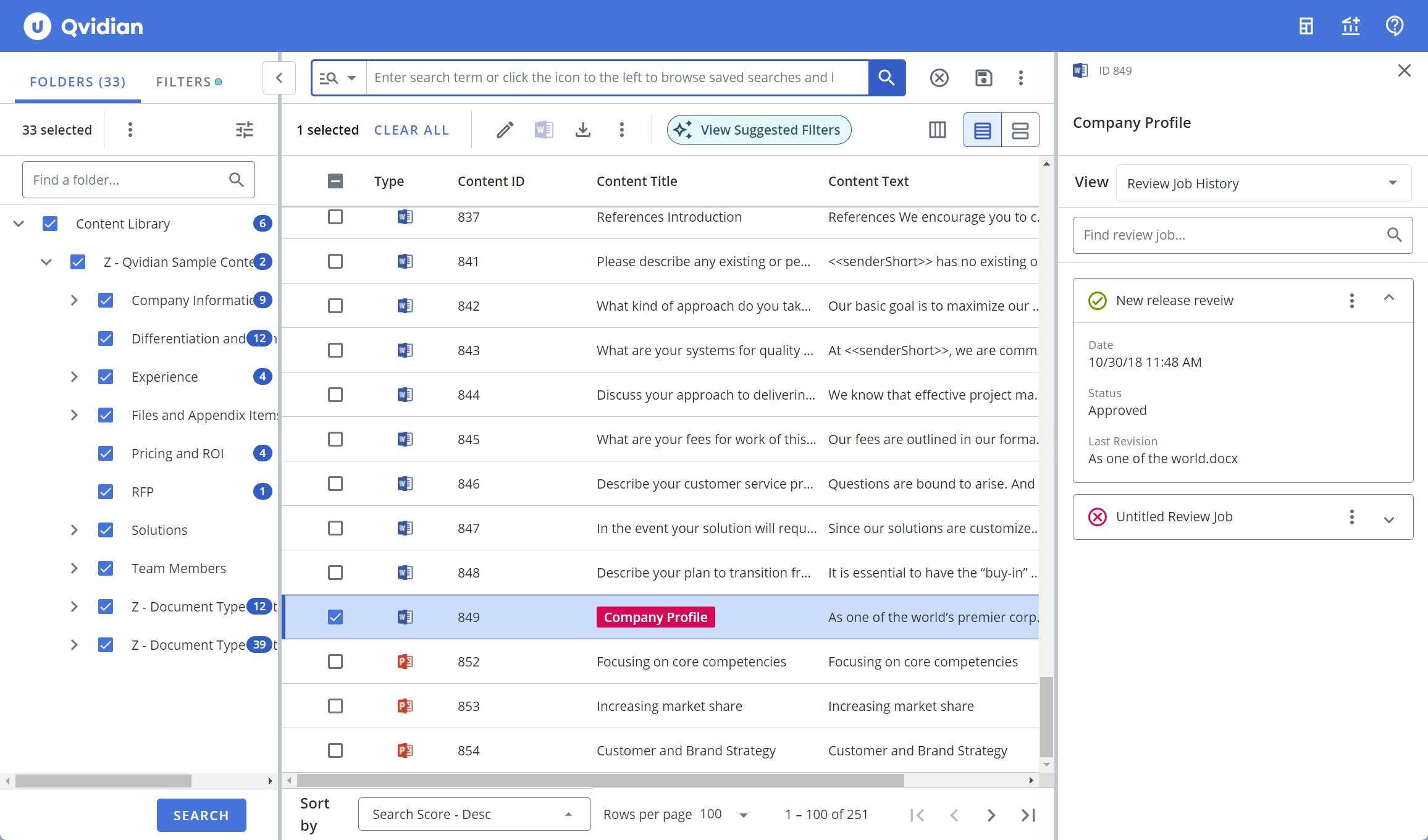
Task: Collapse the New release reveiw card
Action: point(1389,298)
